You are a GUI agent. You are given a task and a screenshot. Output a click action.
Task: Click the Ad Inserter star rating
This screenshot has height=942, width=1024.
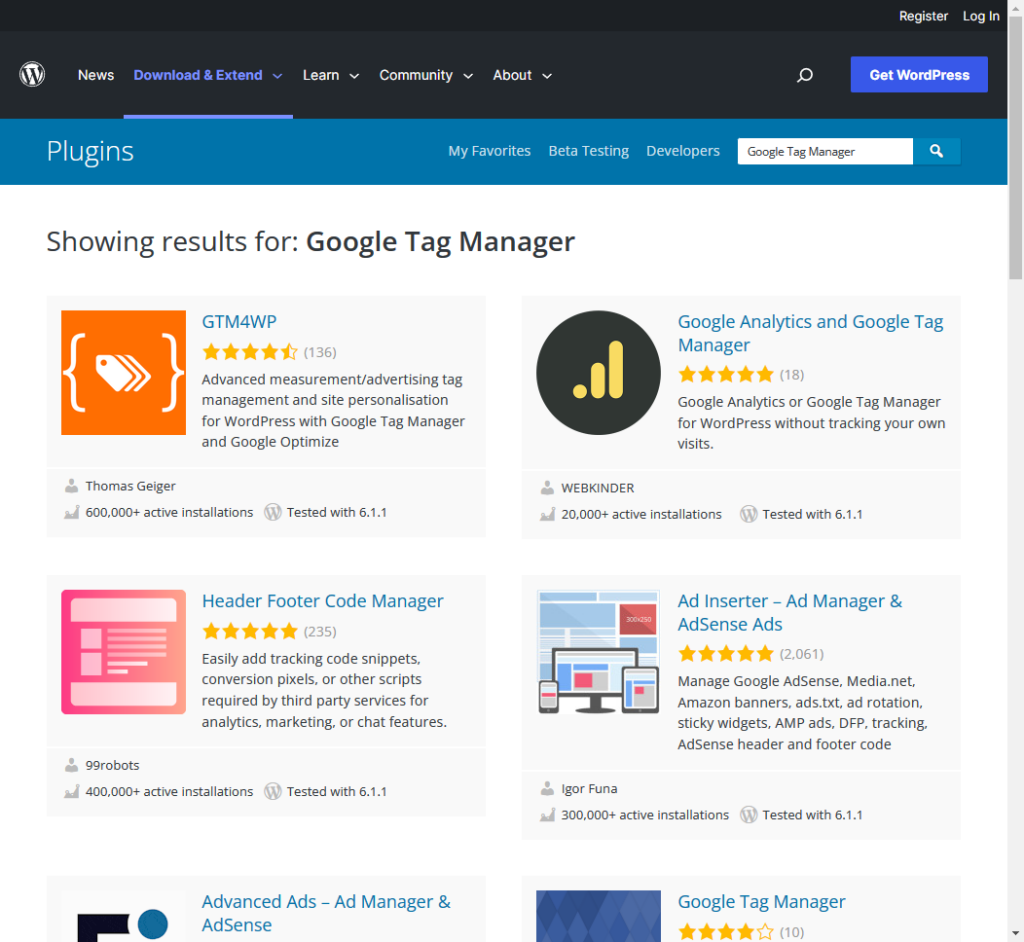pyautogui.click(x=726, y=654)
